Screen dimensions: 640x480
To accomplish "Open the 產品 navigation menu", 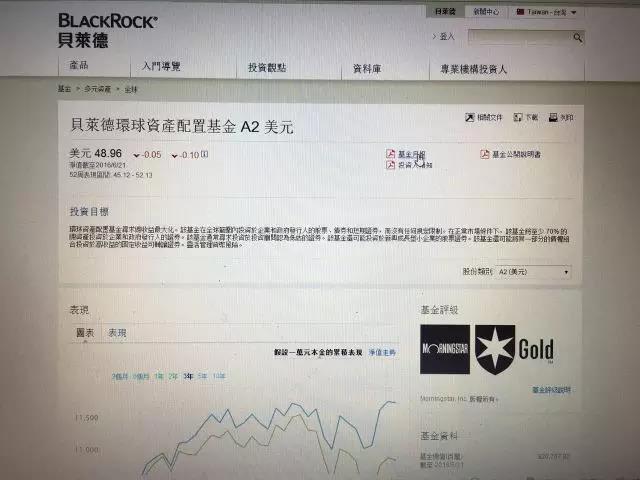I will click(79, 65).
